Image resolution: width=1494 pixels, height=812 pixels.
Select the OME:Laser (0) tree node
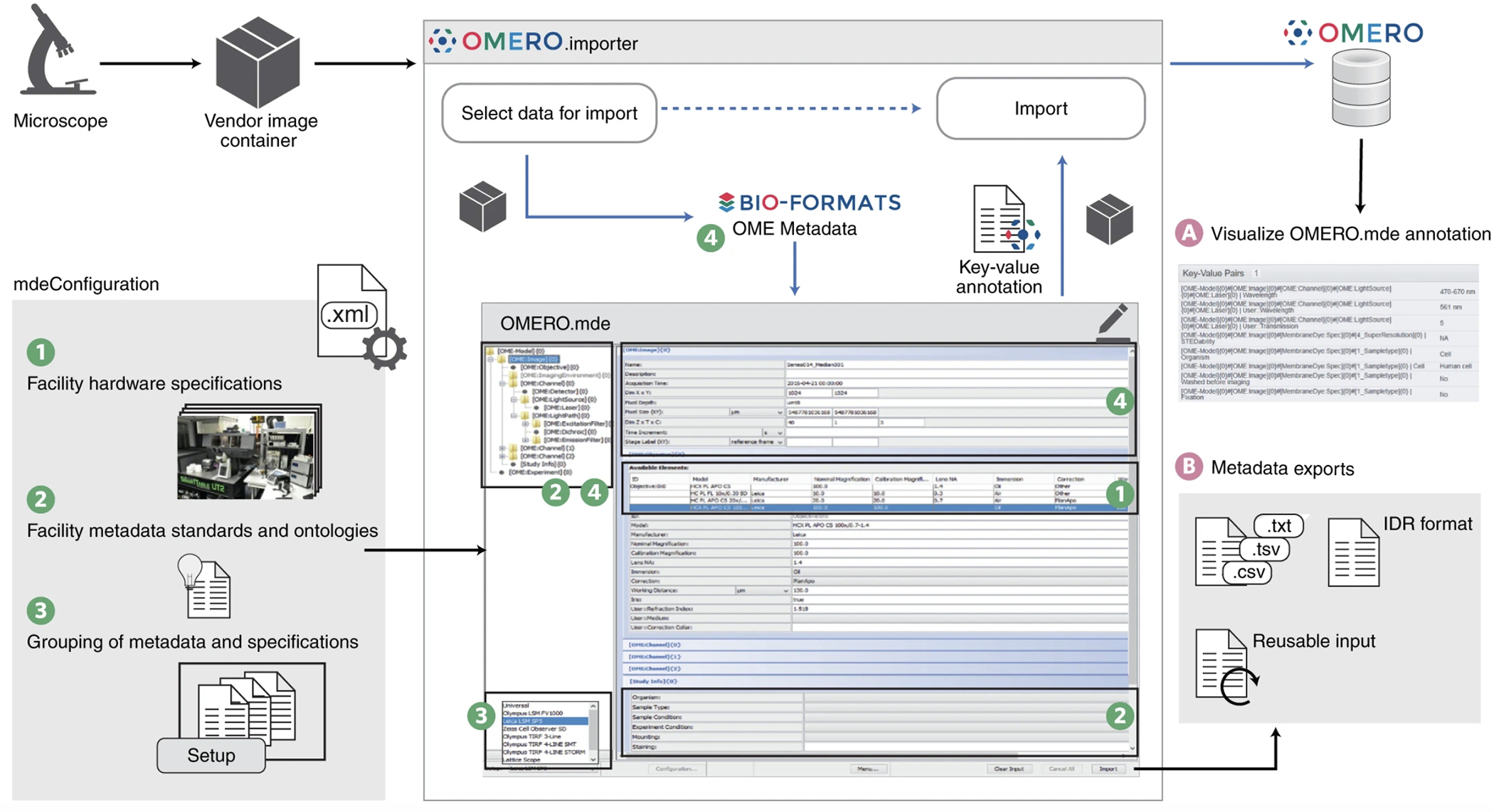[x=567, y=407]
